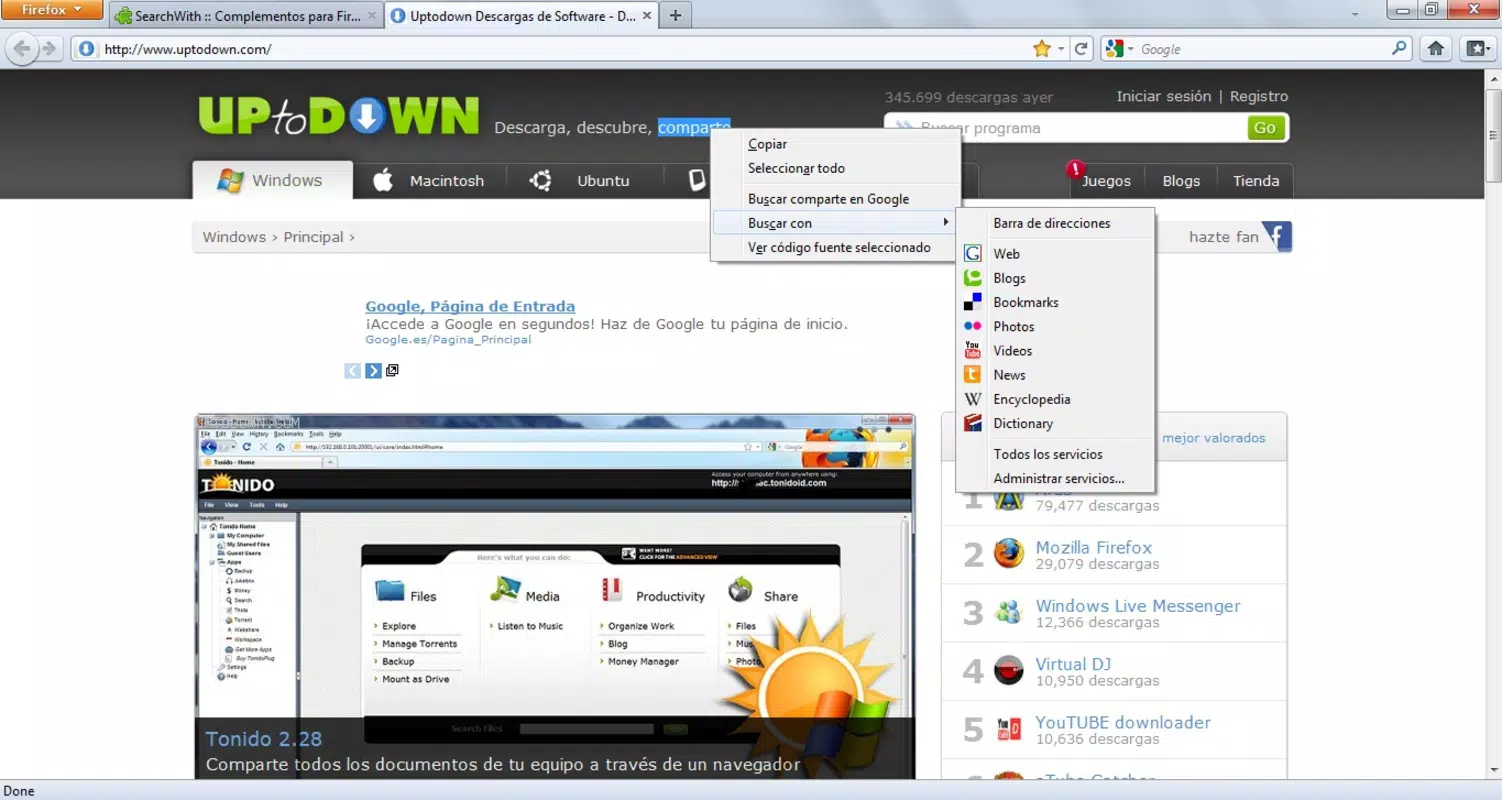Click the Google icon beside Web
Viewport: 1502px width, 800px height.
click(972, 254)
